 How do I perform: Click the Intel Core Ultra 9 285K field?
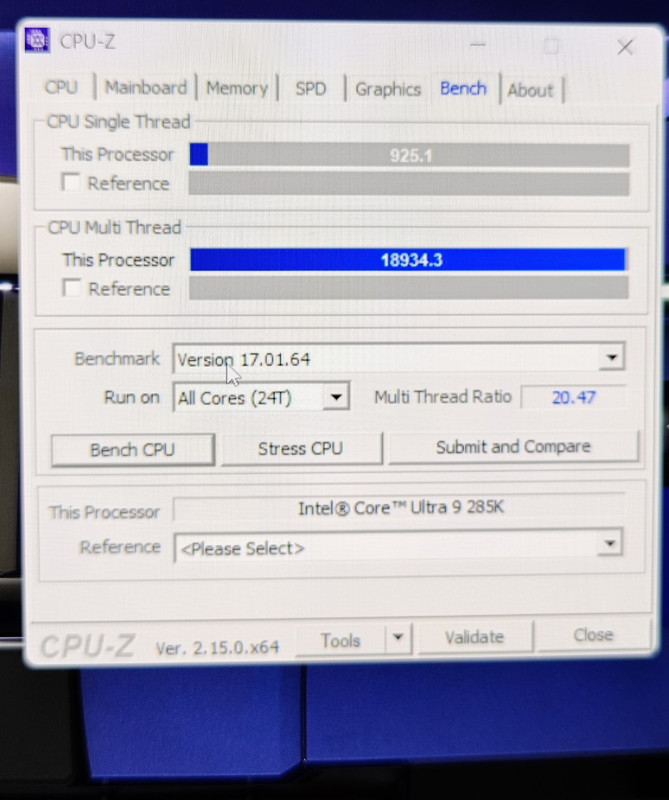click(x=399, y=508)
